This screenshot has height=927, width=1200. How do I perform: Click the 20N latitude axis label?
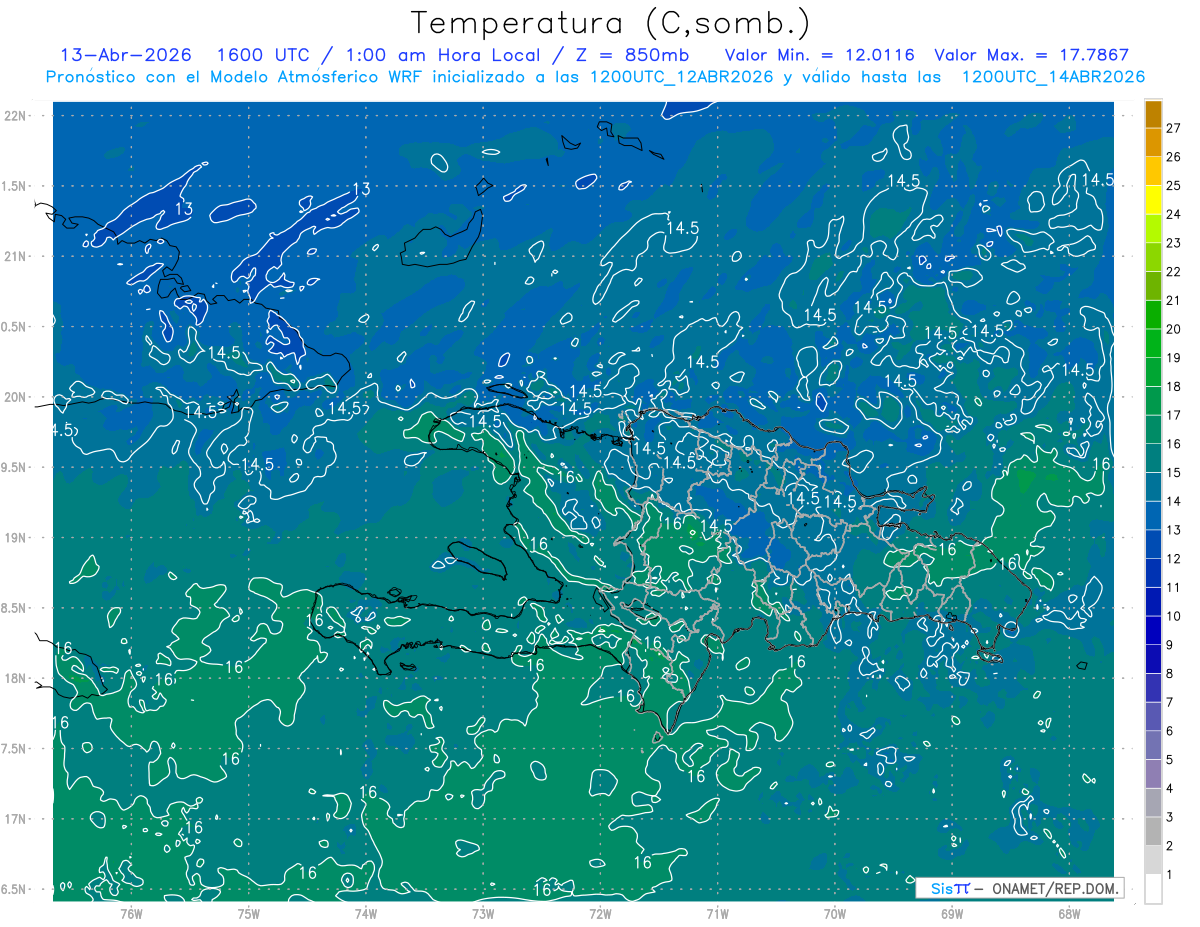tap(17, 397)
